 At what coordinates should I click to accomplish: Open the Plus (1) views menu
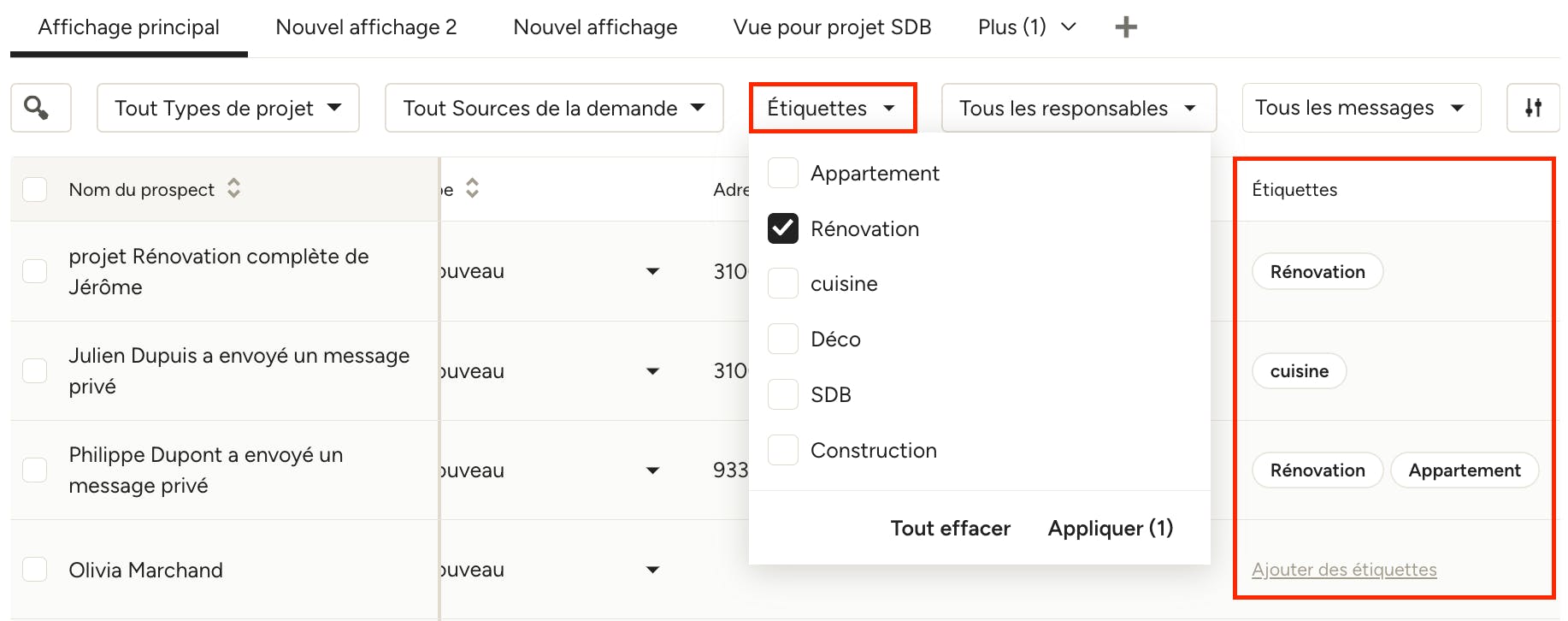point(1027,27)
